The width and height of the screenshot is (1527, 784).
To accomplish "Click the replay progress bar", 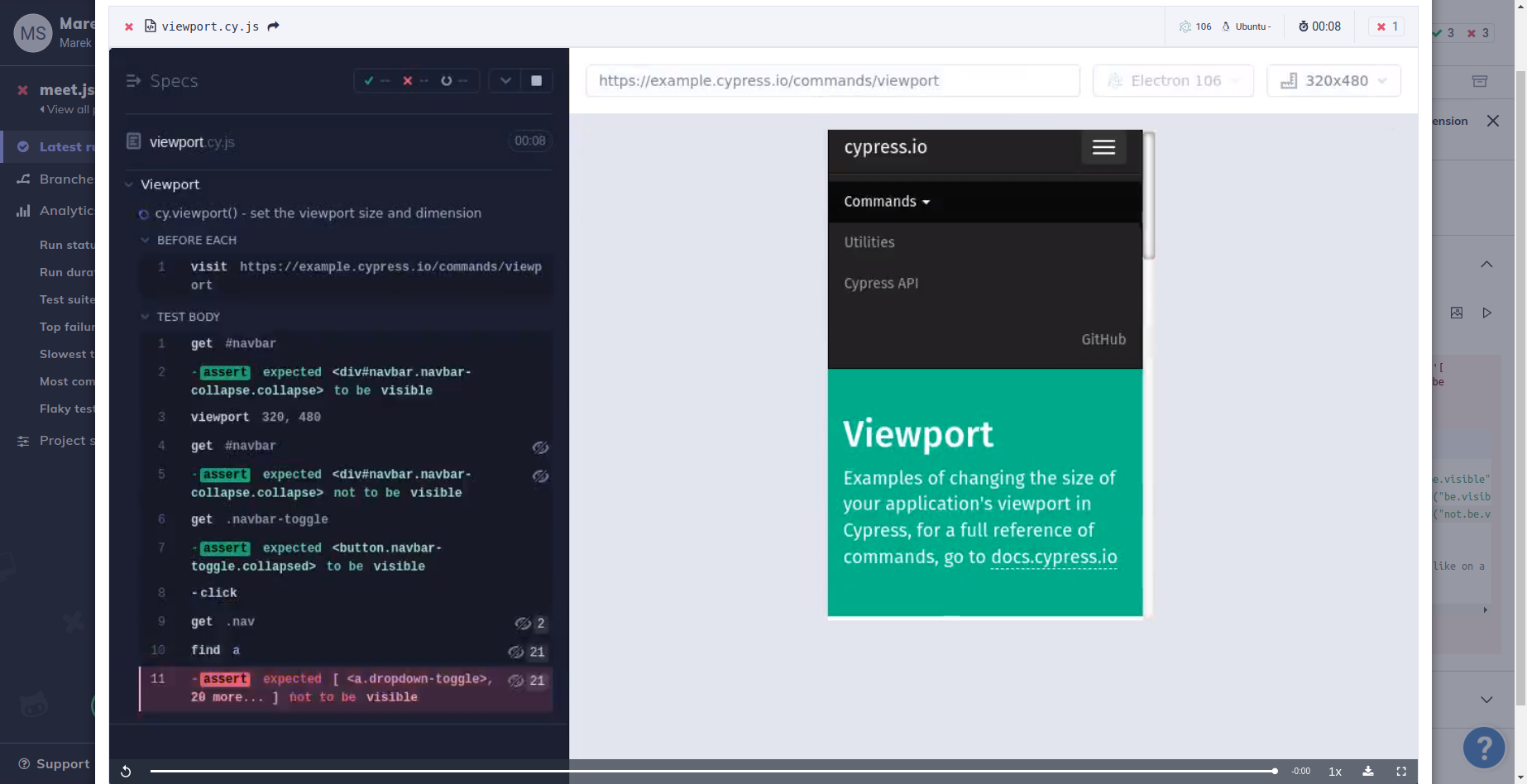I will (x=713, y=771).
